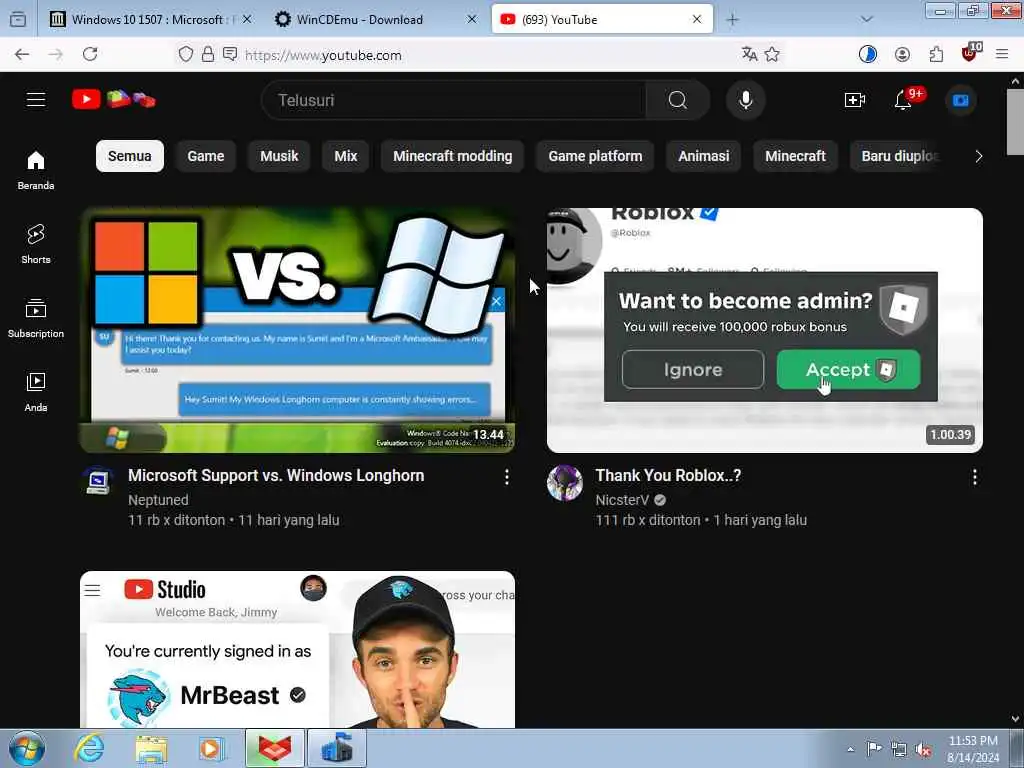This screenshot has width=1024, height=768.
Task: Open Windows Explorer from the taskbar
Action: point(151,748)
